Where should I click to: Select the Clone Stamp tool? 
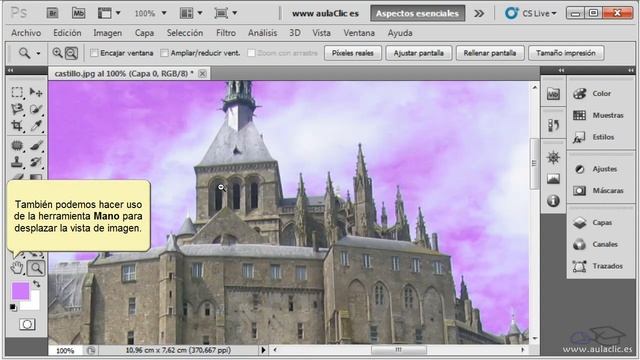pos(17,162)
